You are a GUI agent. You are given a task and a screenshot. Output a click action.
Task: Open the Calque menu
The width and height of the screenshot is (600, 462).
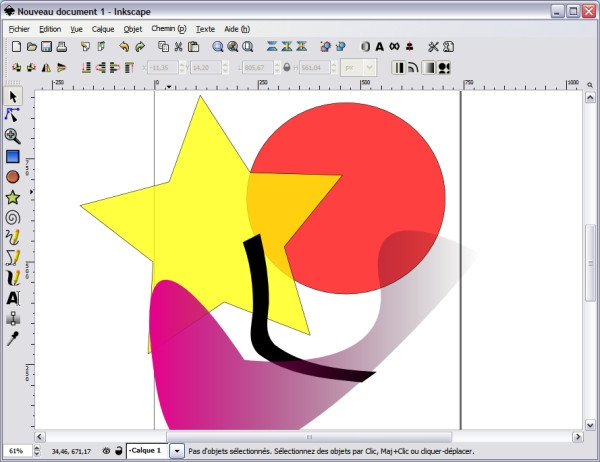coord(103,29)
